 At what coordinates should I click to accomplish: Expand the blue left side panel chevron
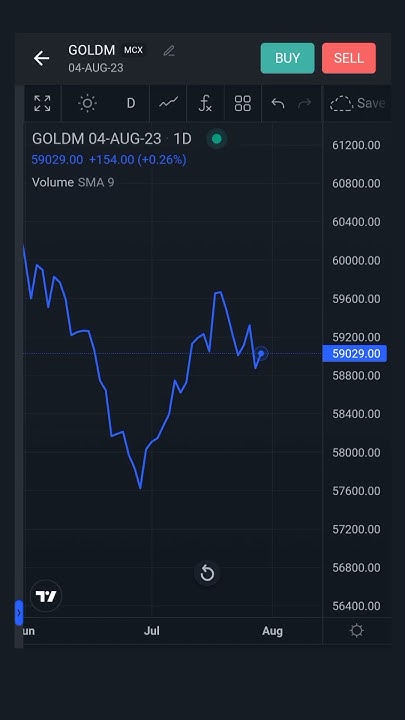(x=19, y=613)
